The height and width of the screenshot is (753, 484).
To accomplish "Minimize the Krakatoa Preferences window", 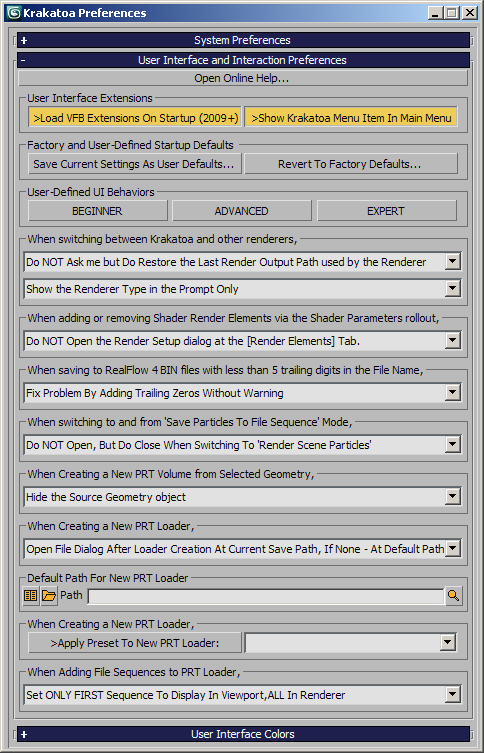I will 436,13.
